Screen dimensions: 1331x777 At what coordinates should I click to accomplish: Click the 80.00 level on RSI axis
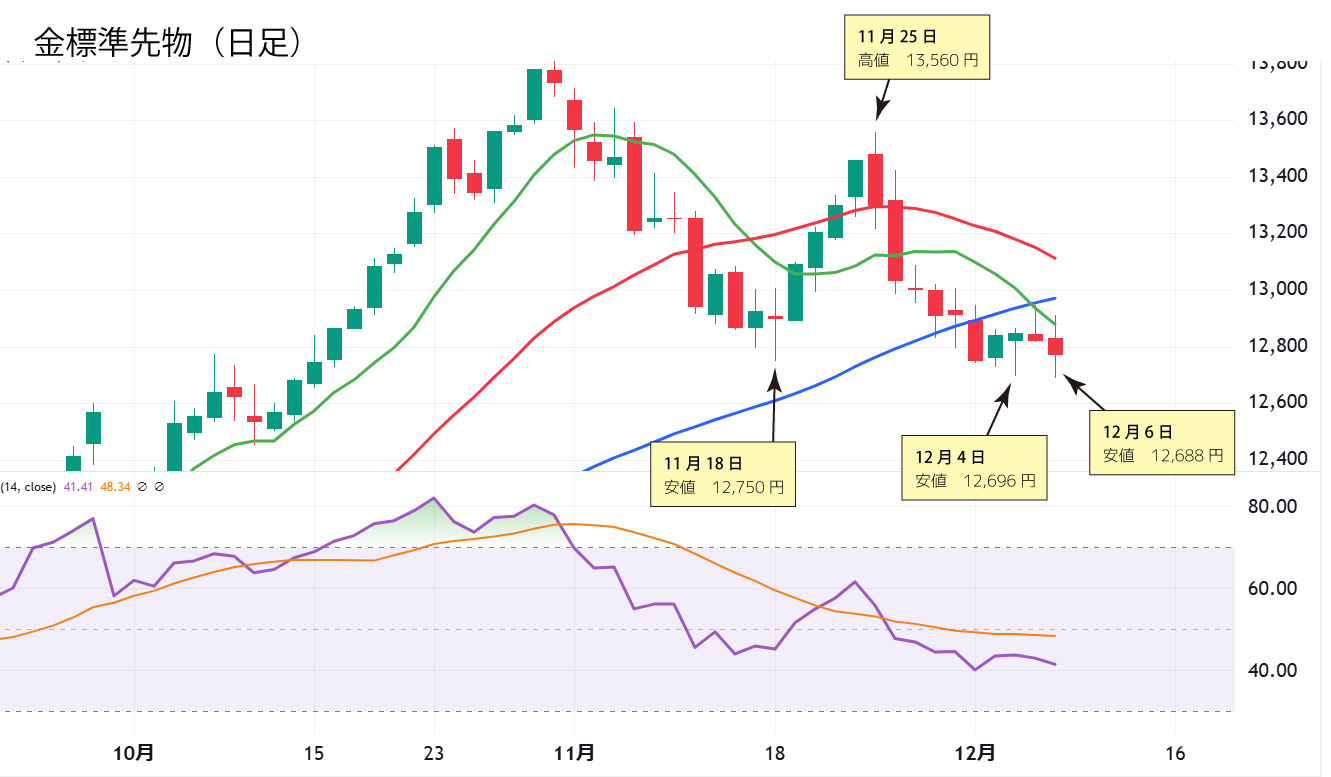(1274, 507)
